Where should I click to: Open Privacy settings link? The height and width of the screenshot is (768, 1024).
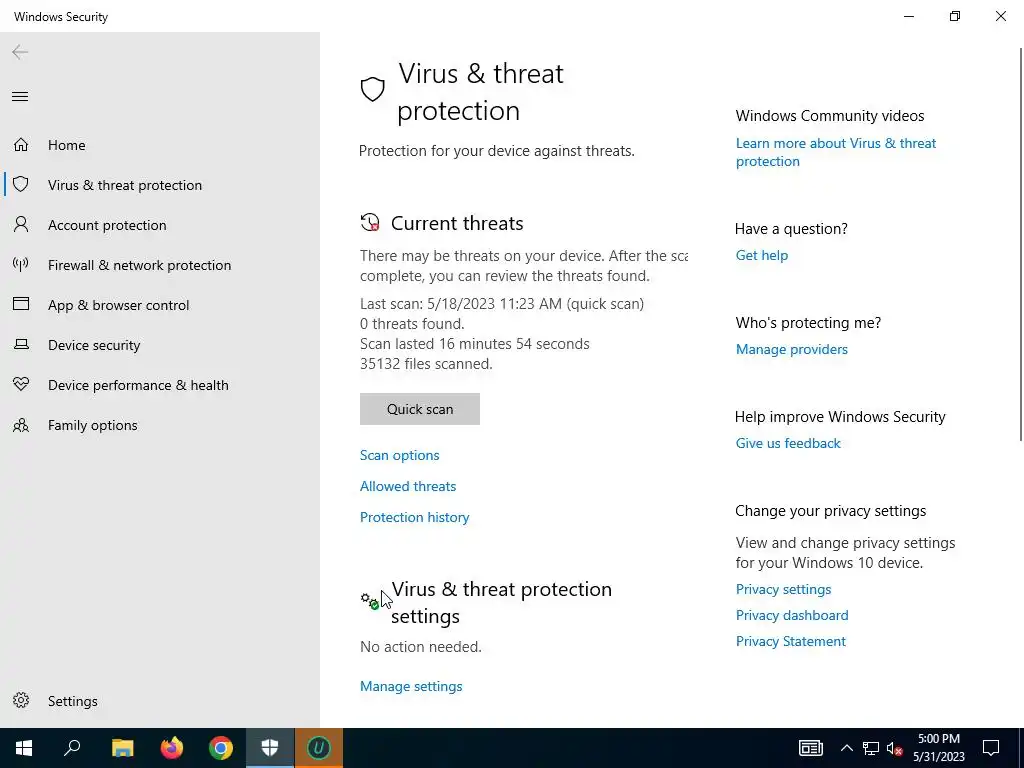pos(783,589)
